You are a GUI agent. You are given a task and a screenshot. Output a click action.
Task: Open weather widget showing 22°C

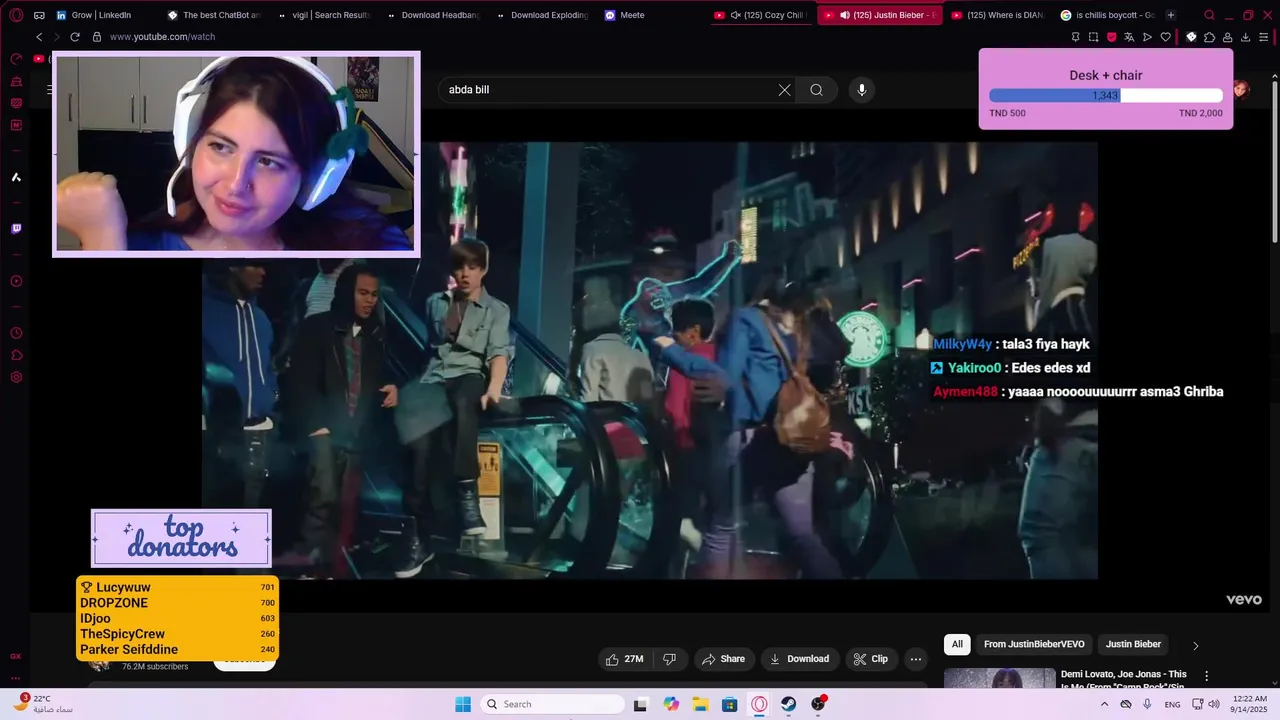coord(45,704)
